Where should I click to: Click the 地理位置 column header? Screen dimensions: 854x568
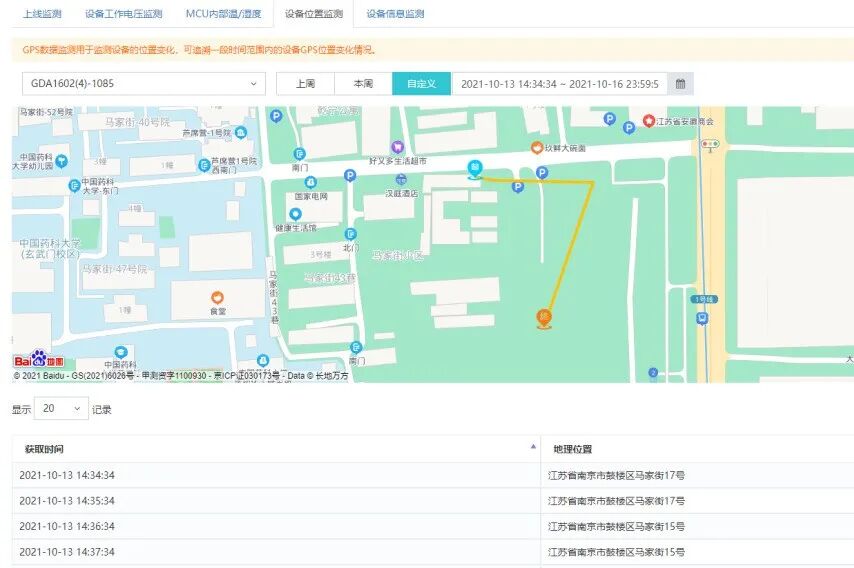click(x=572, y=449)
